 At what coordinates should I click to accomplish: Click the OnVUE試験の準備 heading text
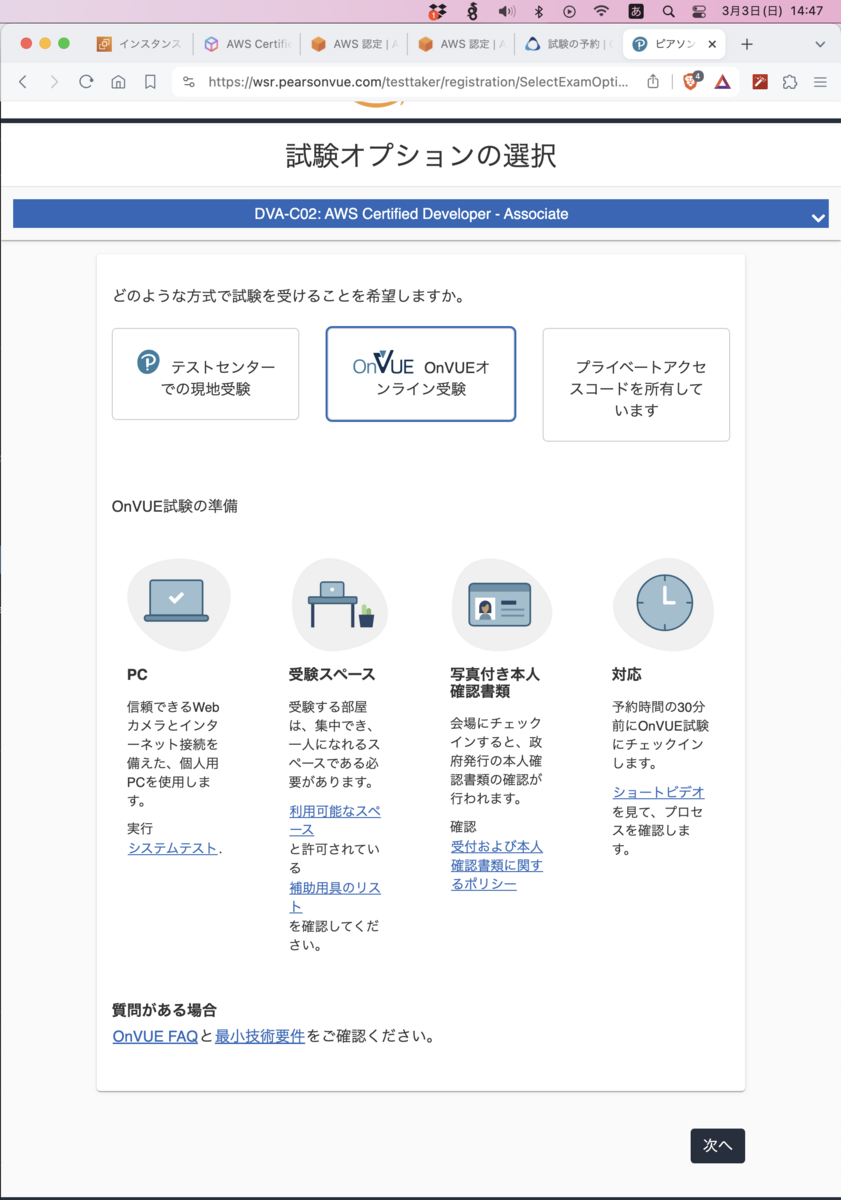tap(175, 506)
